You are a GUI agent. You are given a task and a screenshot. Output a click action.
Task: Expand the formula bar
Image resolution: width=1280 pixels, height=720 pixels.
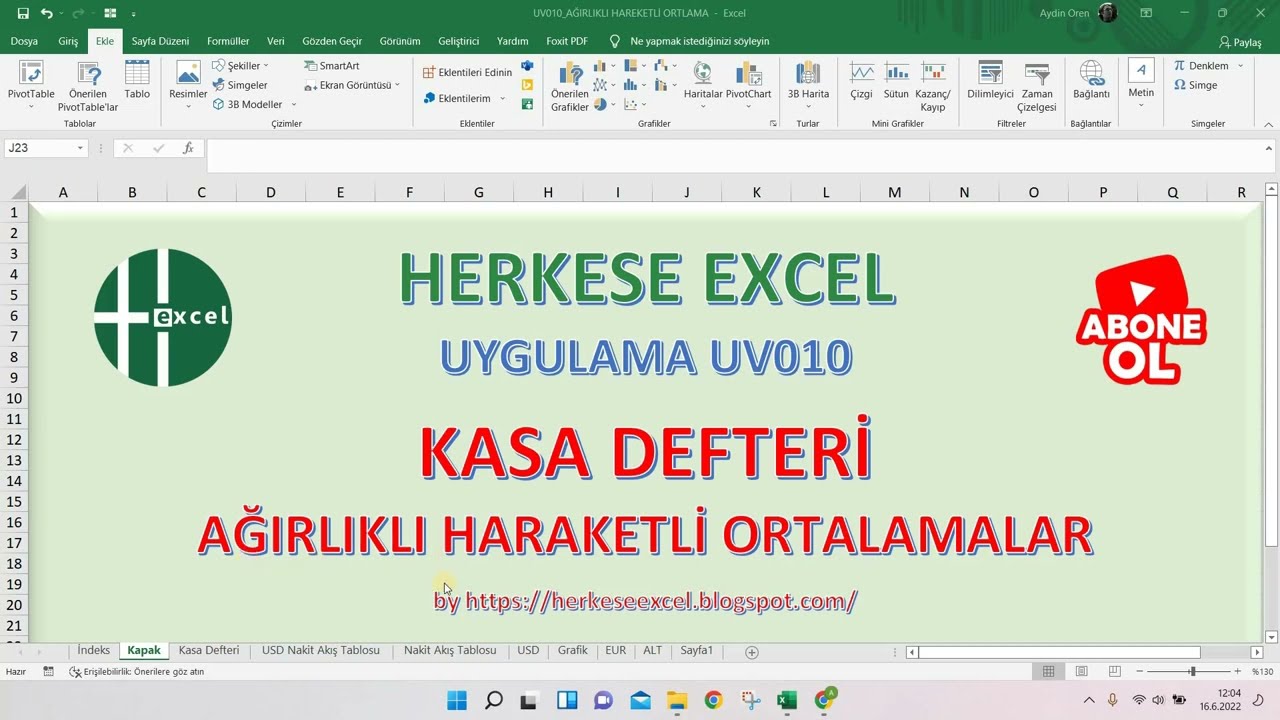click(1270, 148)
